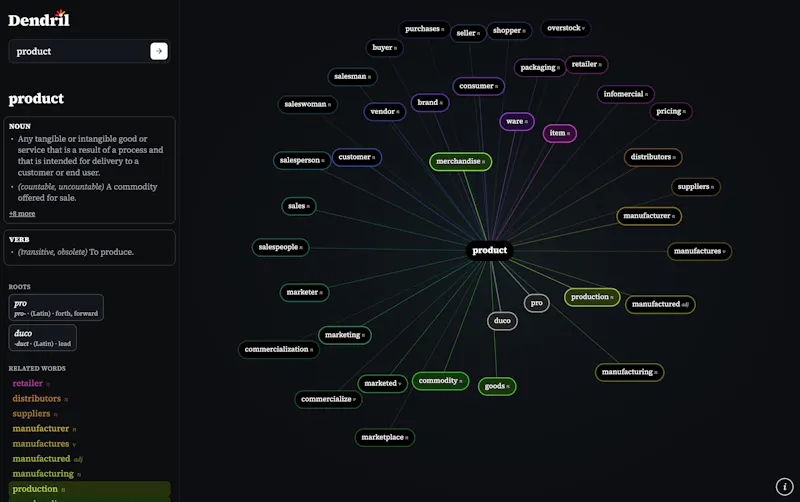
Task: Click the 'manufacturer' graph node
Action: 649,216
